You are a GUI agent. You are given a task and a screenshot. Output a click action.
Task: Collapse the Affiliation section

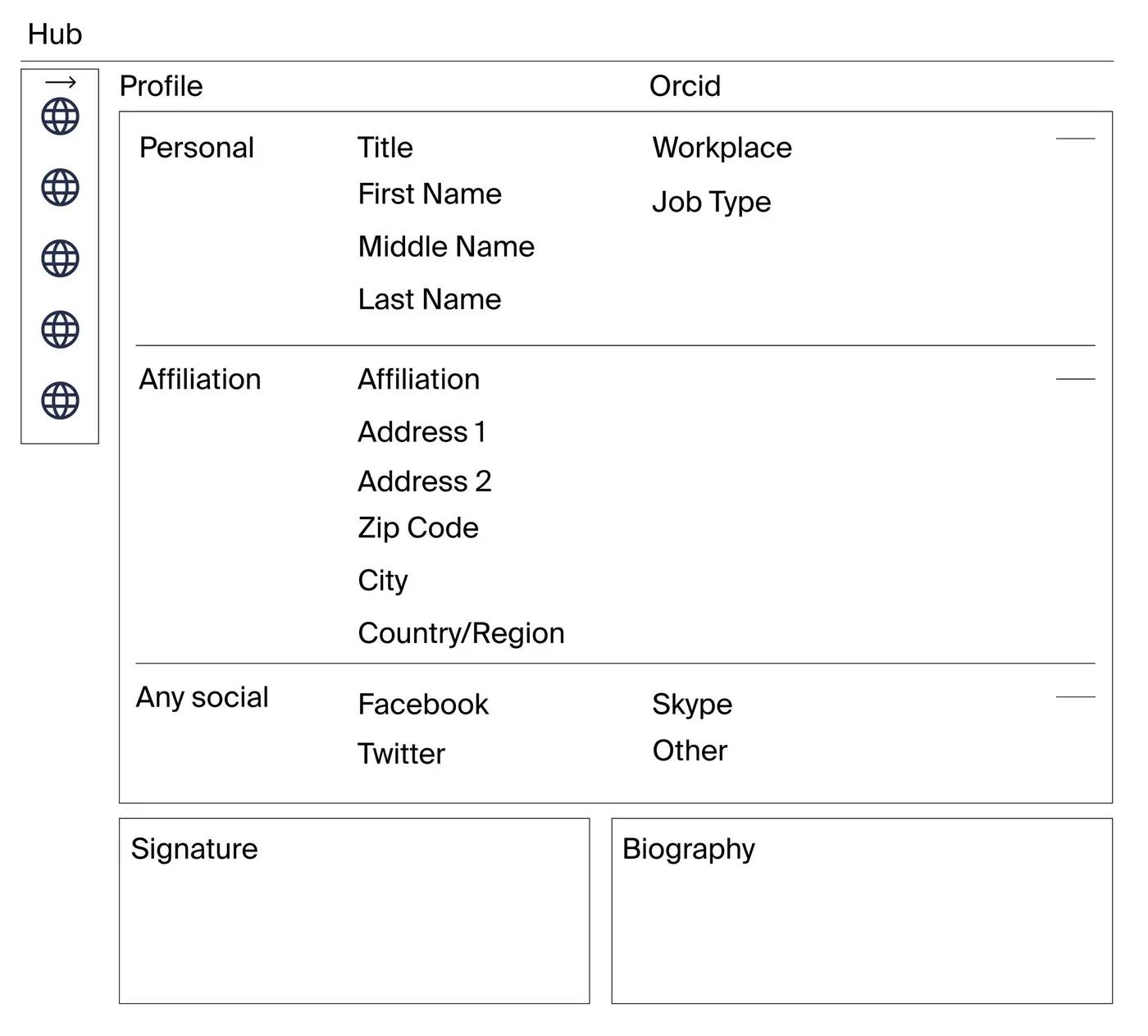point(1075,379)
